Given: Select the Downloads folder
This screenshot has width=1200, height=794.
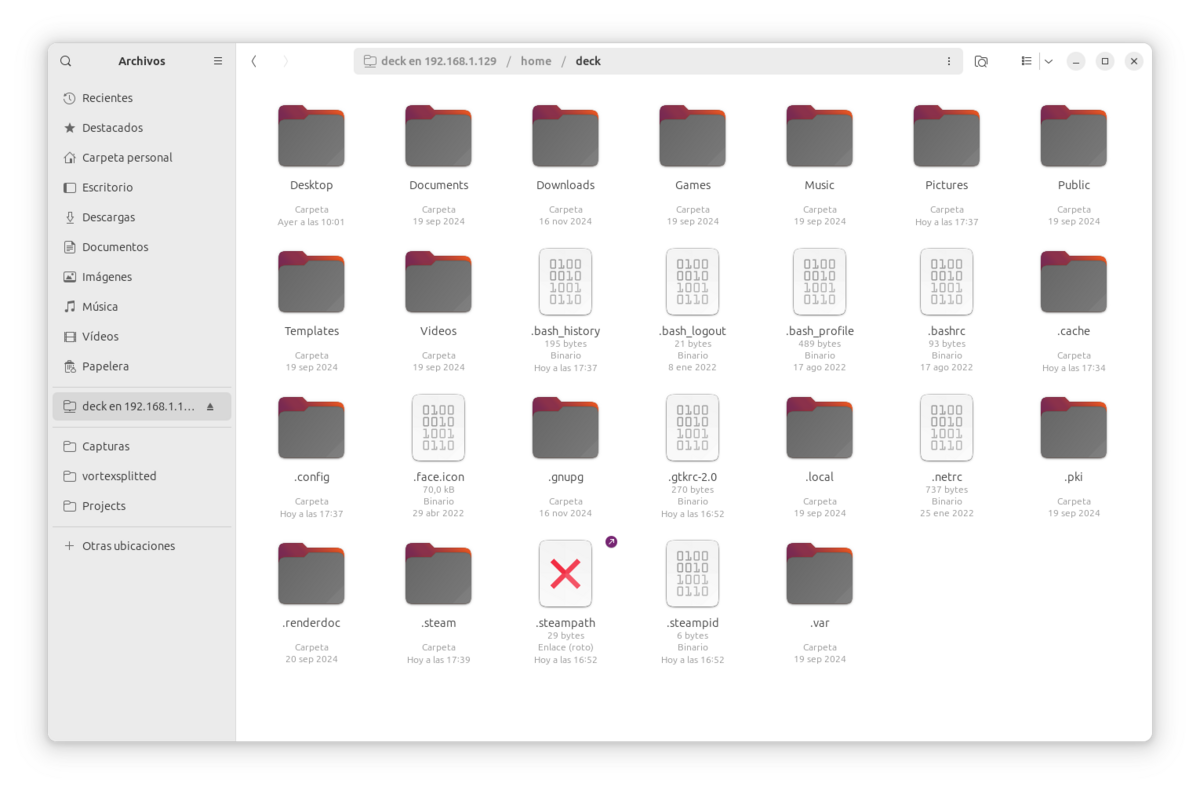Looking at the screenshot, I should pyautogui.click(x=565, y=136).
